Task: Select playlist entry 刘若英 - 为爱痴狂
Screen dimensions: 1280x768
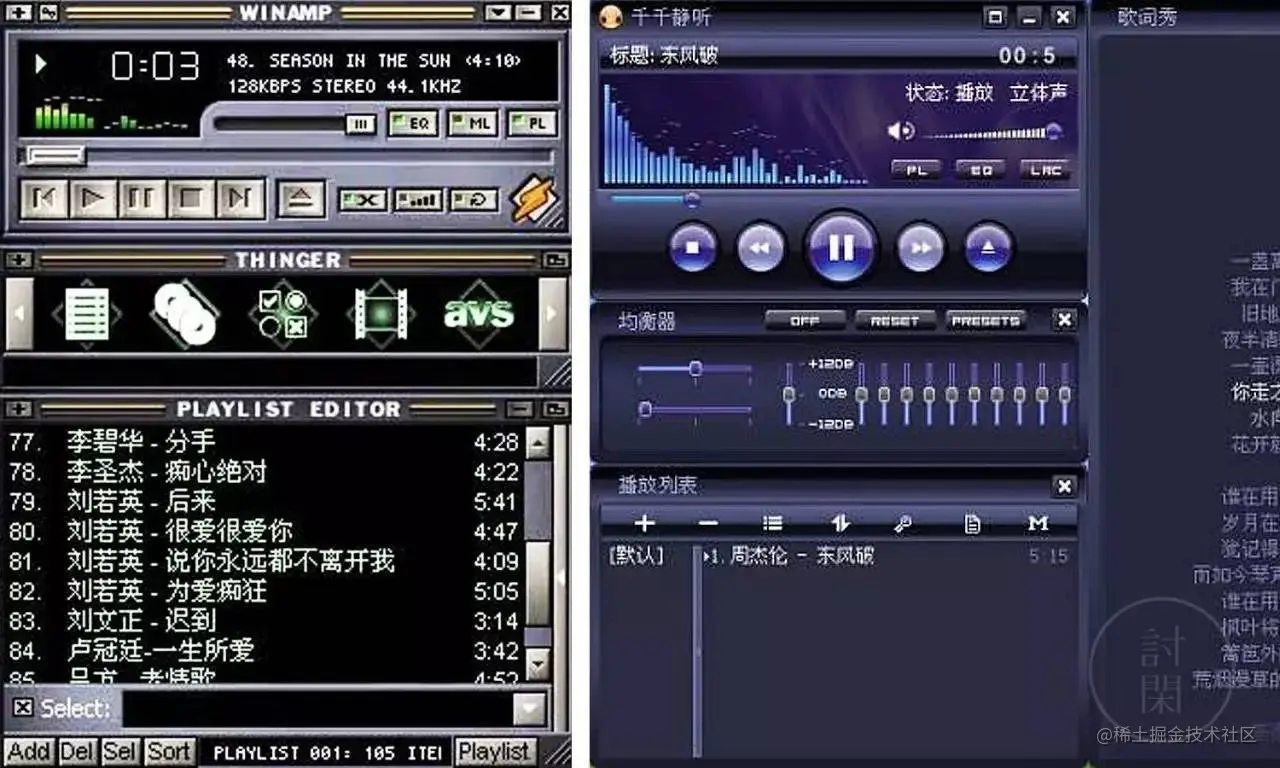Action: tap(263, 591)
